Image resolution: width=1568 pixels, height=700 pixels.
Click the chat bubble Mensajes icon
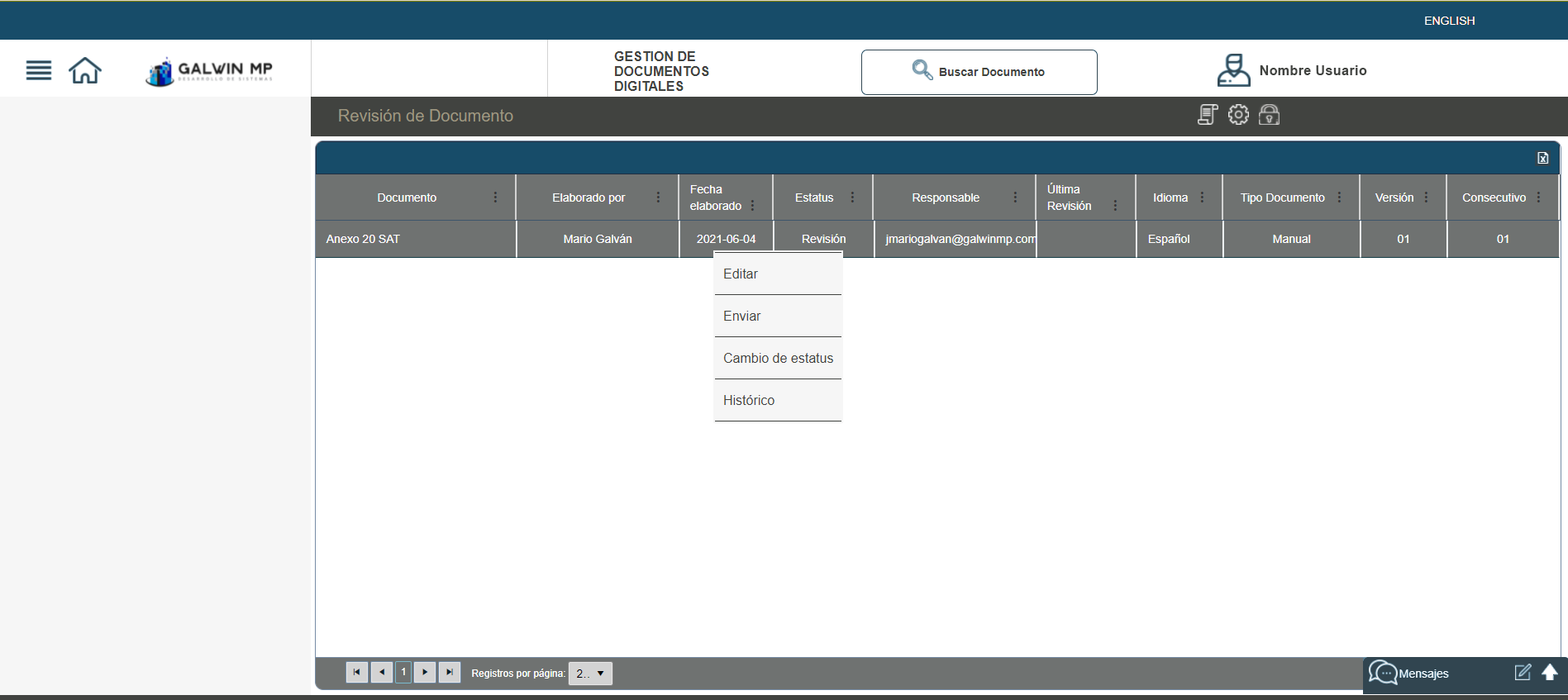coord(1382,673)
